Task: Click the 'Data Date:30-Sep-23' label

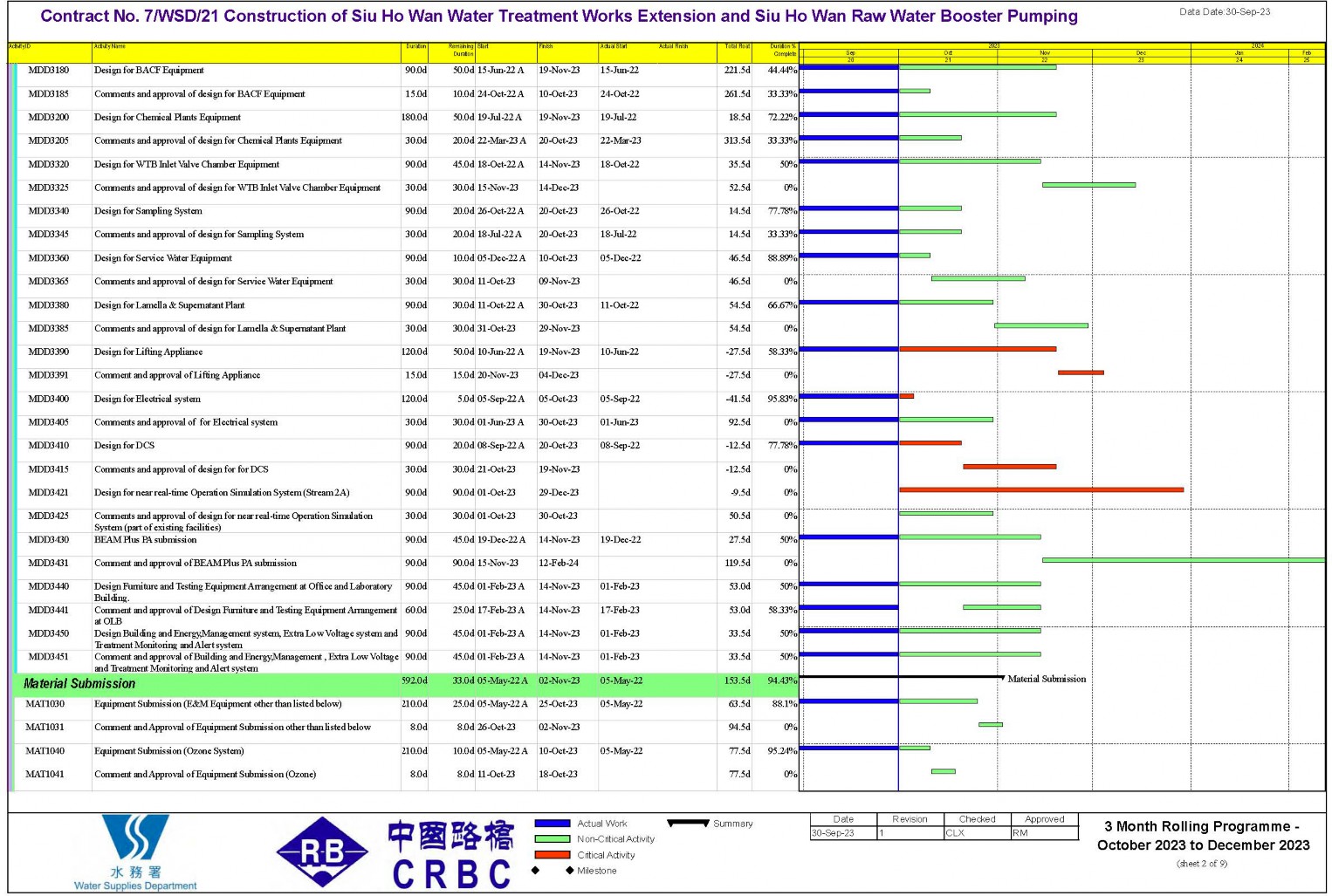Action: pyautogui.click(x=1225, y=12)
